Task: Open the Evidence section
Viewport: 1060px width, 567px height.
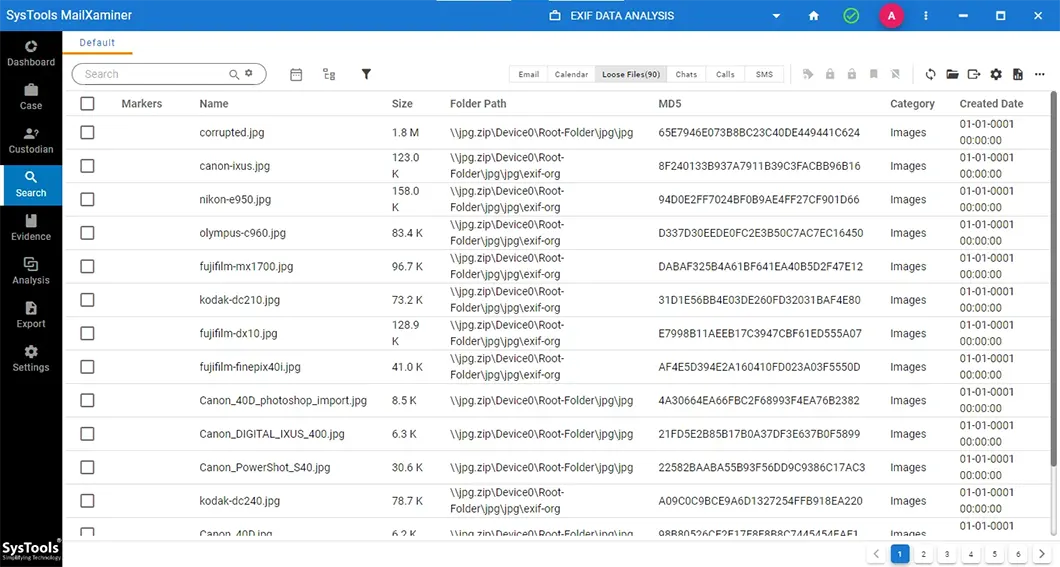Action: click(x=30, y=228)
